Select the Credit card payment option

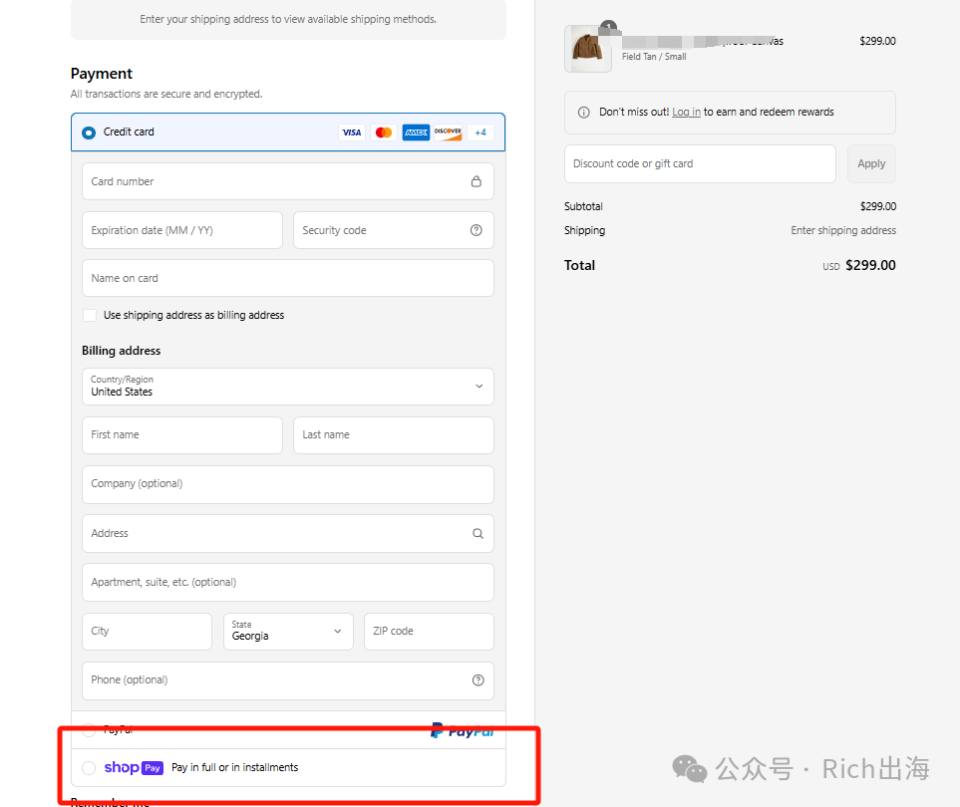(89, 132)
